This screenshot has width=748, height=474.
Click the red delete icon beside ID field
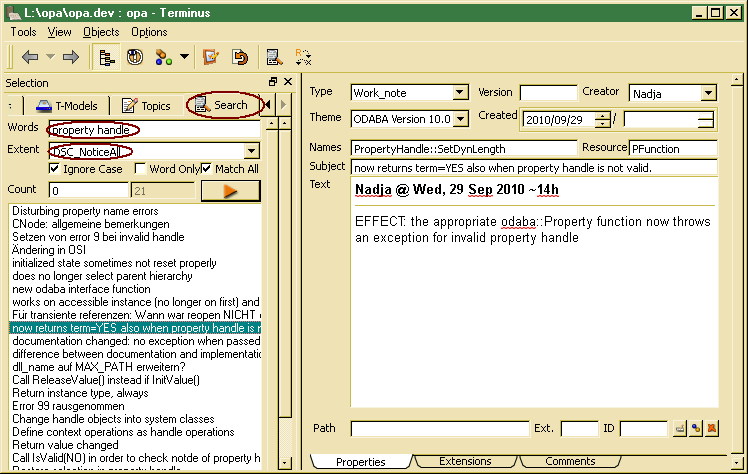[x=712, y=429]
